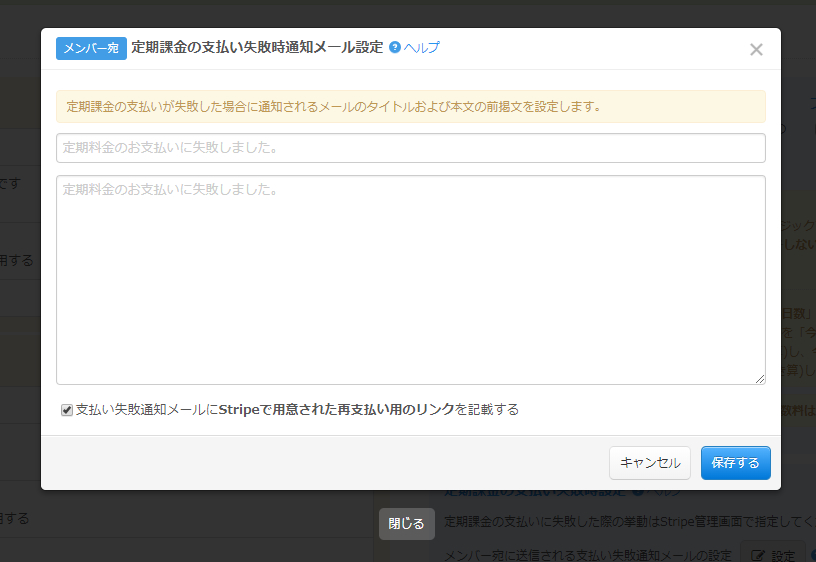Uncheck the Stripe re-payment link checkbox

67,410
